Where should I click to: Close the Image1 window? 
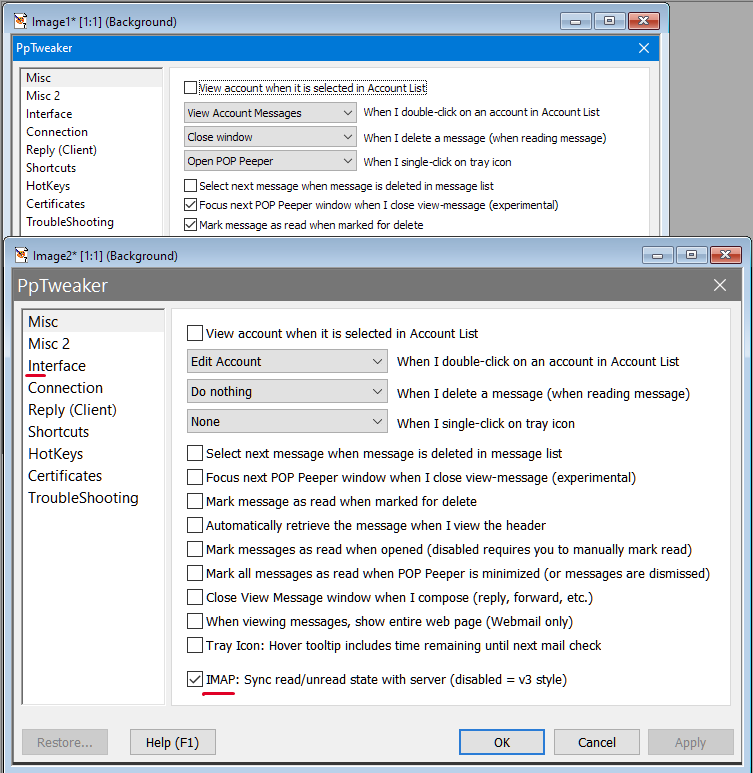[x=644, y=21]
